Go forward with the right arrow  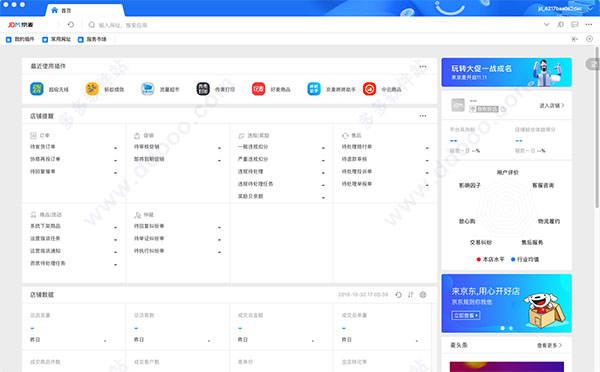click(59, 25)
